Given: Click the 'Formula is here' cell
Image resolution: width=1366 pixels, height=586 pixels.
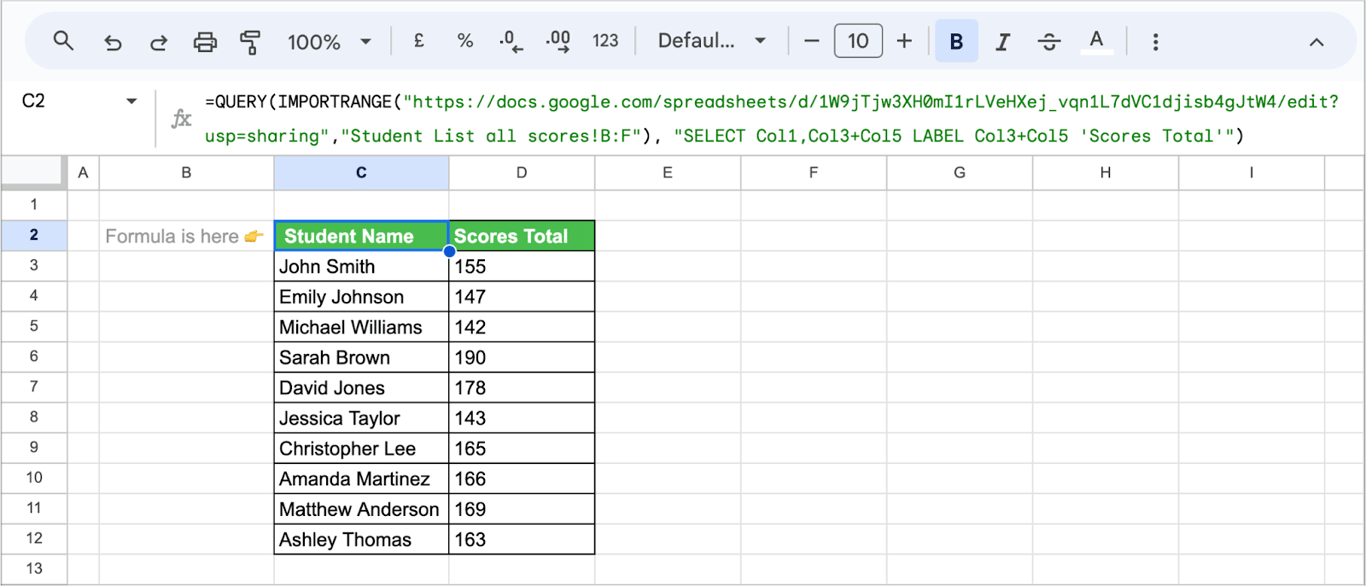Looking at the screenshot, I should [x=187, y=236].
